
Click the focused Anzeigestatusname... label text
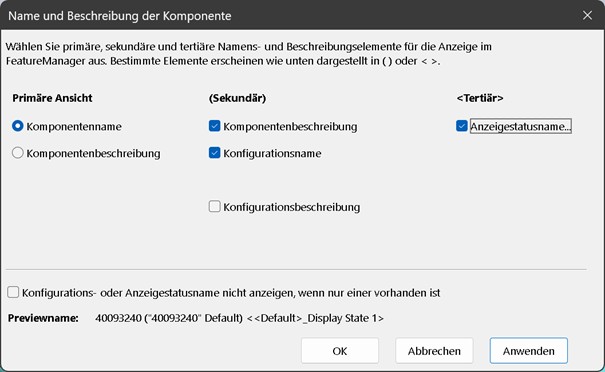[521, 127]
